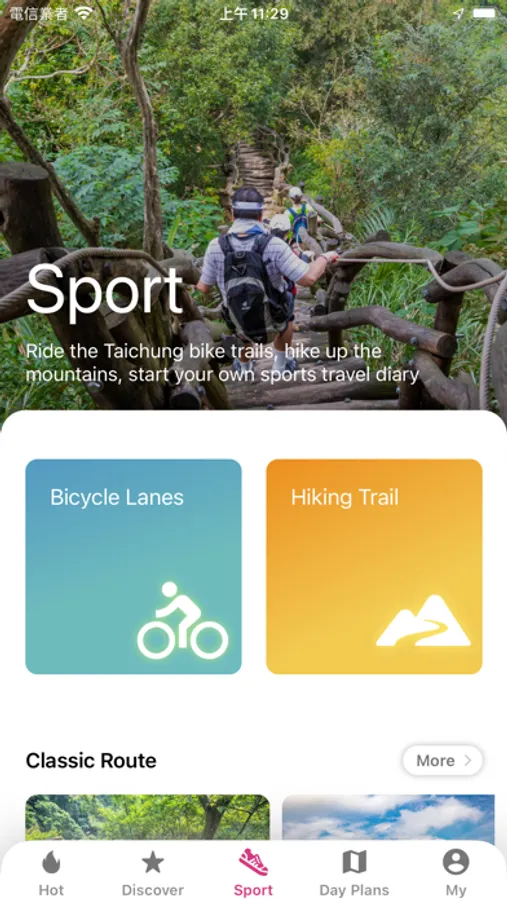Tap the Wi-Fi icon in status bar

click(84, 13)
